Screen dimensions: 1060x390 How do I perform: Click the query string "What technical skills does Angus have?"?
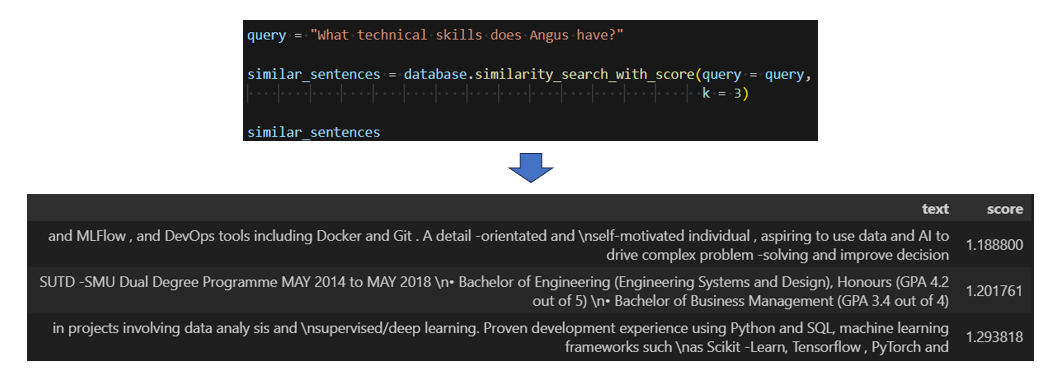click(466, 35)
